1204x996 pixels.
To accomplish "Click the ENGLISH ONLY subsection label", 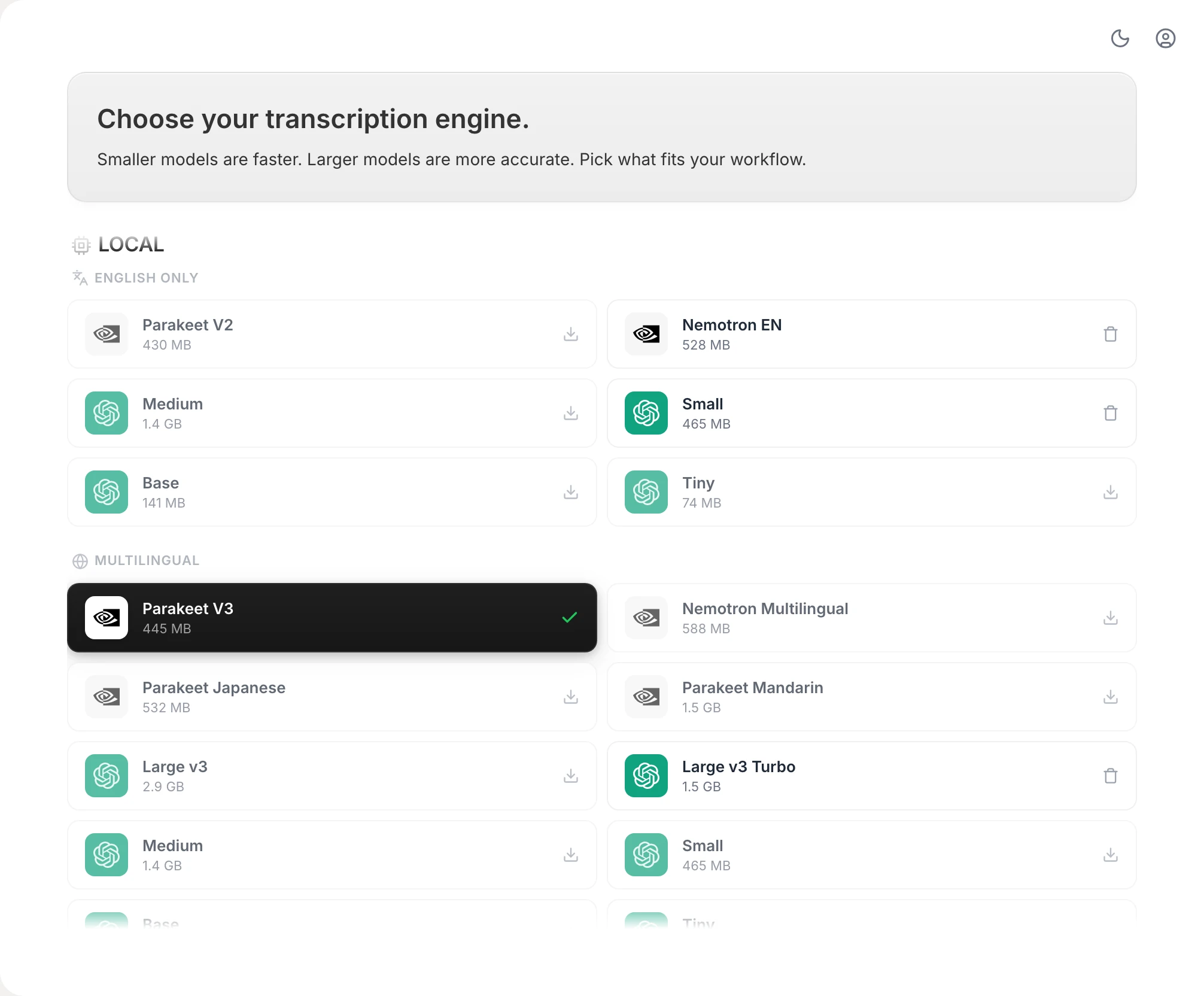I will [146, 278].
